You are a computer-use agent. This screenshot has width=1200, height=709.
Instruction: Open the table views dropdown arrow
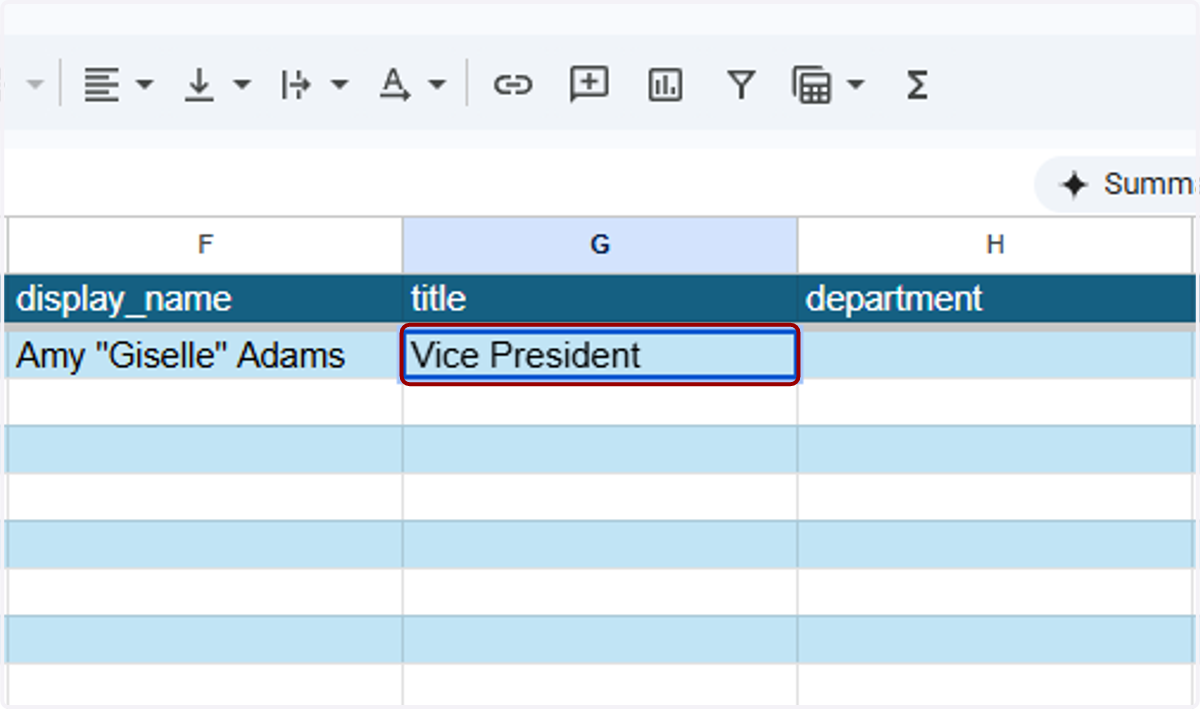click(855, 85)
